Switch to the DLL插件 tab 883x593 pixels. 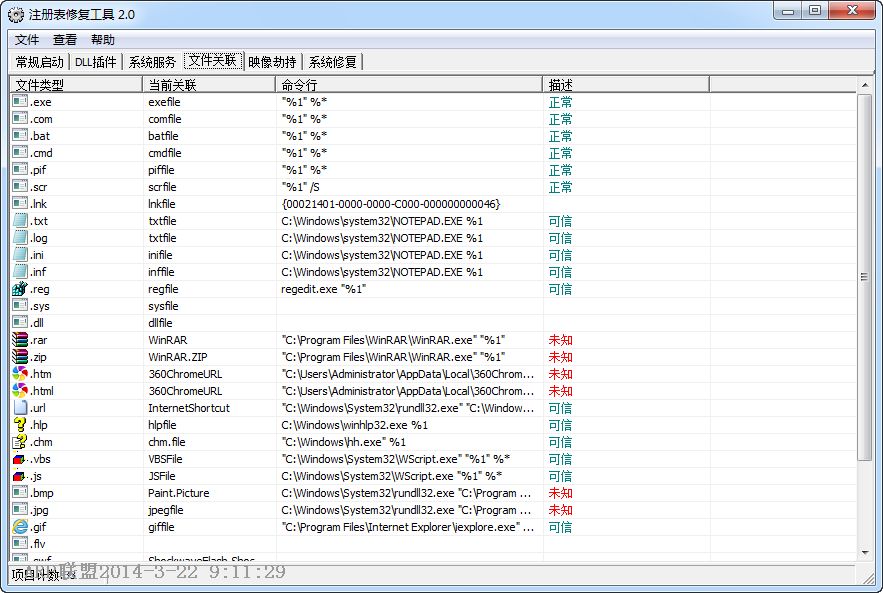[x=96, y=62]
